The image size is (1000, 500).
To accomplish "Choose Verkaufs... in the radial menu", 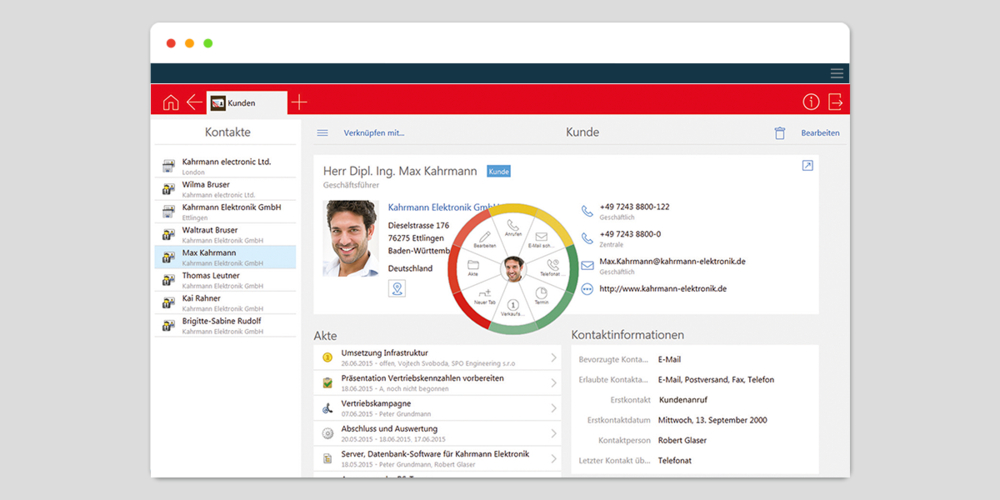I will click(x=513, y=308).
